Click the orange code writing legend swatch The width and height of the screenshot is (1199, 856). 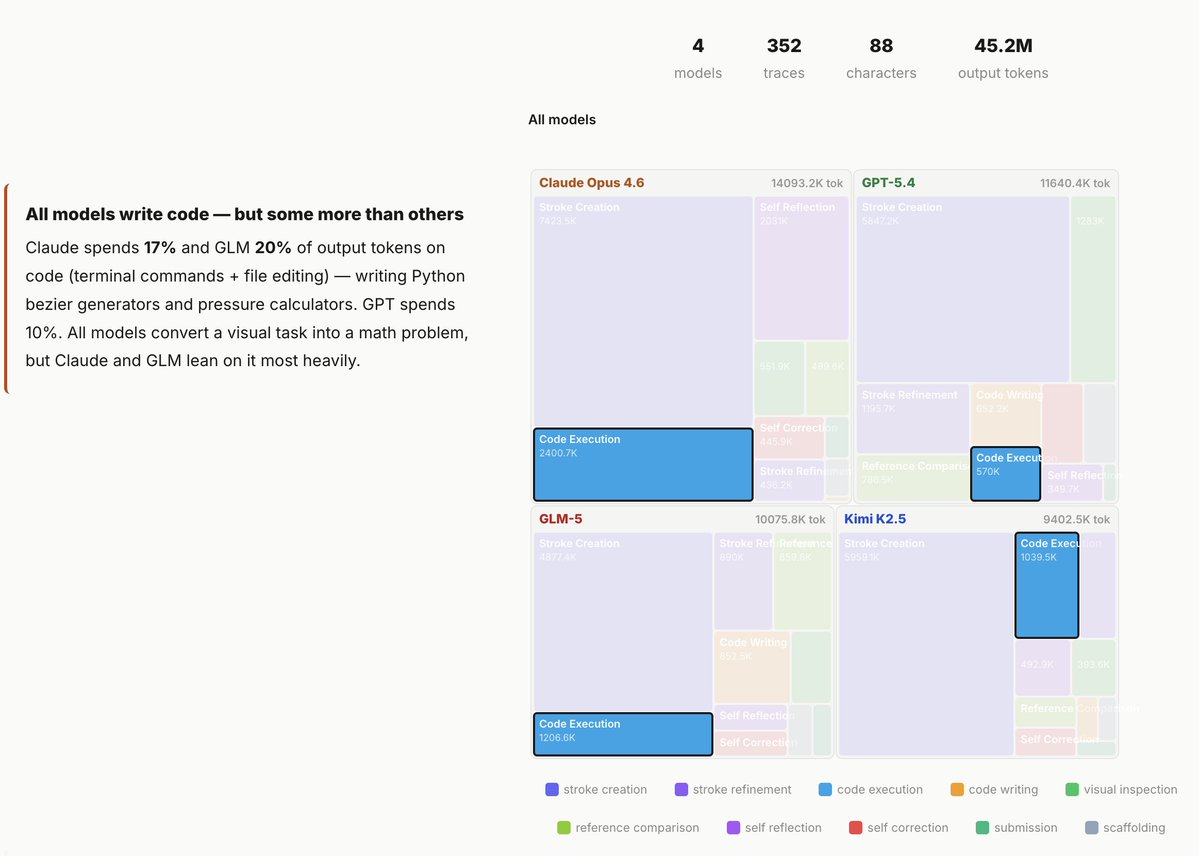(957, 790)
